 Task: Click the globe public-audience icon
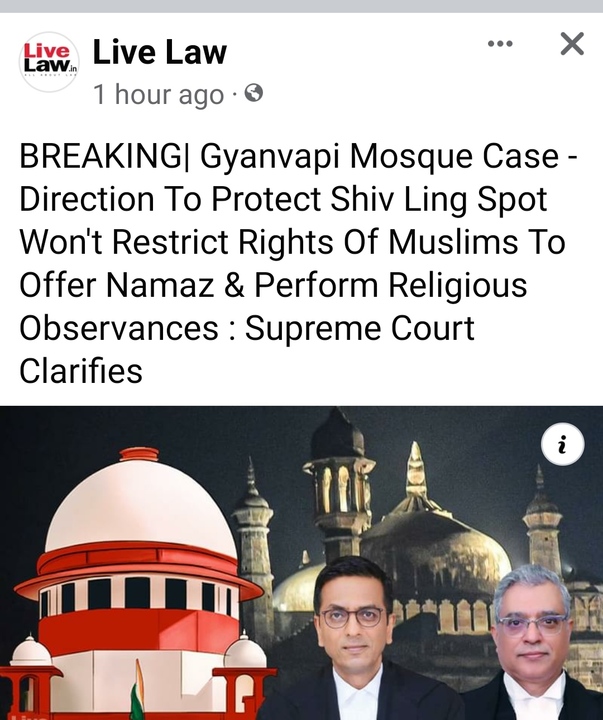click(254, 94)
